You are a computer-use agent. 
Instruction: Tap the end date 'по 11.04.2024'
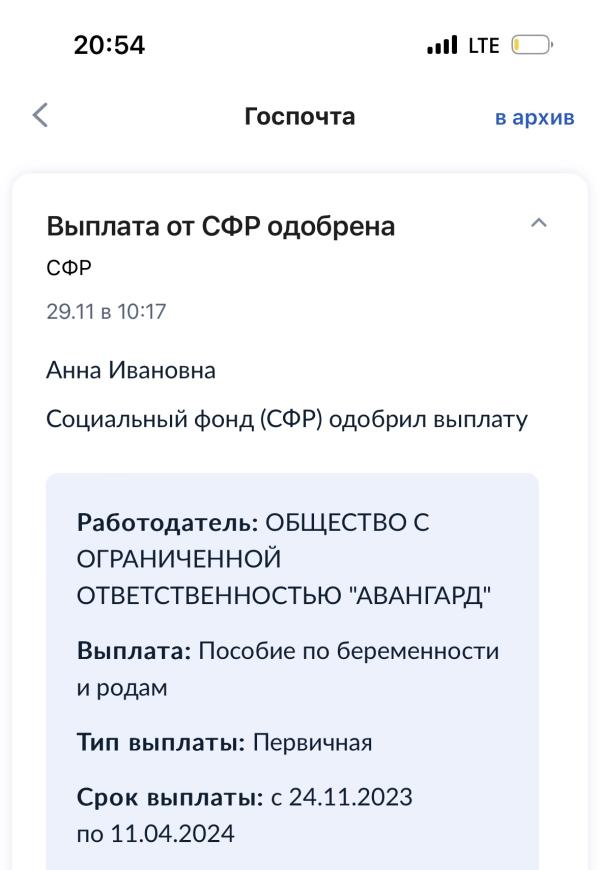(155, 834)
